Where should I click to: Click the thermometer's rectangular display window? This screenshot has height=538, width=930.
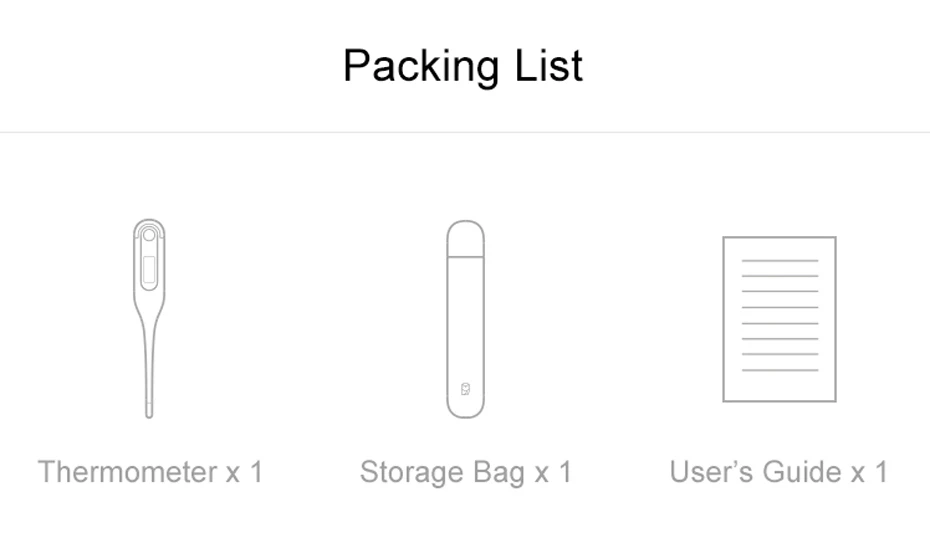click(149, 270)
